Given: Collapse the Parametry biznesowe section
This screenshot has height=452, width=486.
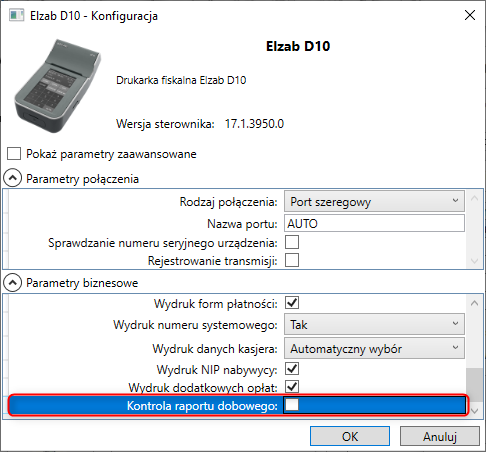Looking at the screenshot, I should point(12,283).
